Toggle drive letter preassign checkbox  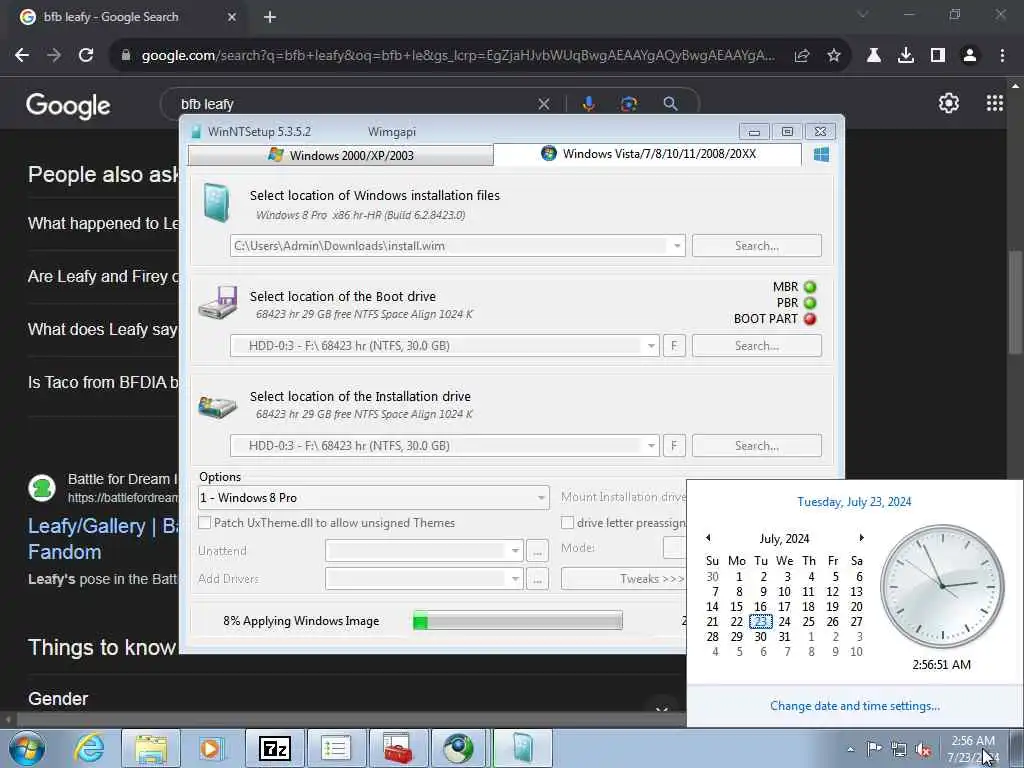point(568,523)
